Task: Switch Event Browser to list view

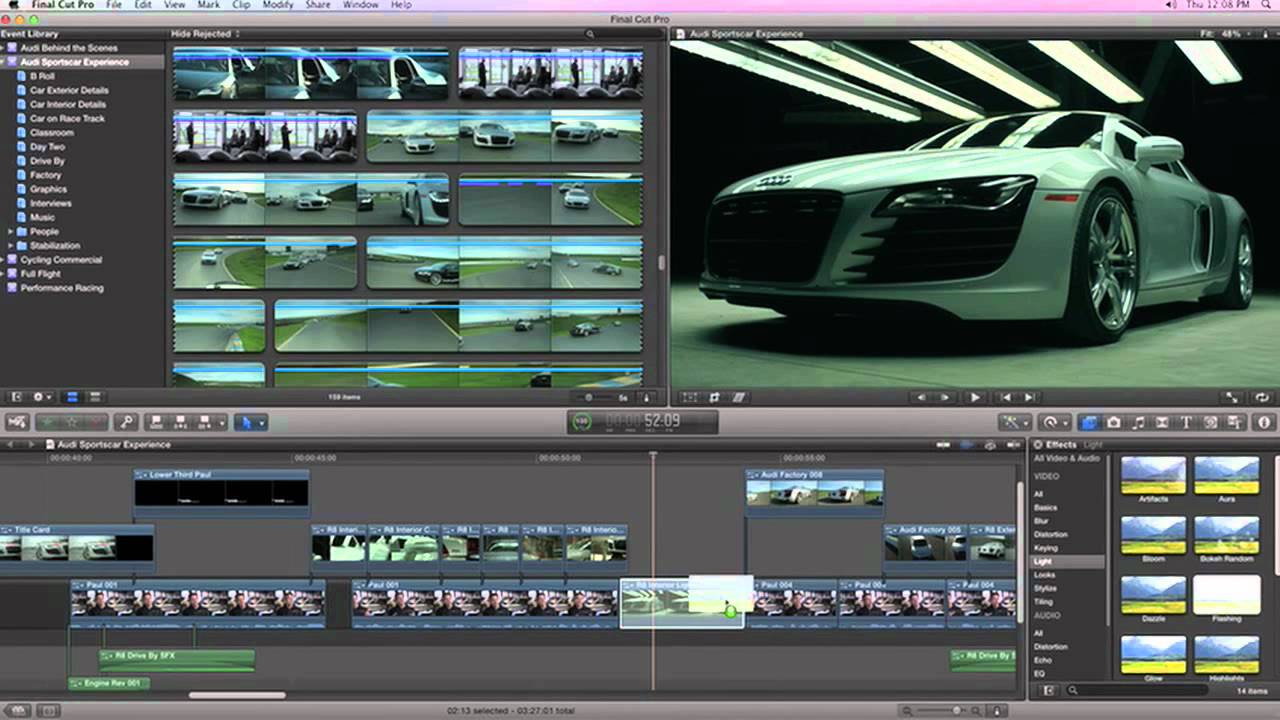Action: [94, 397]
